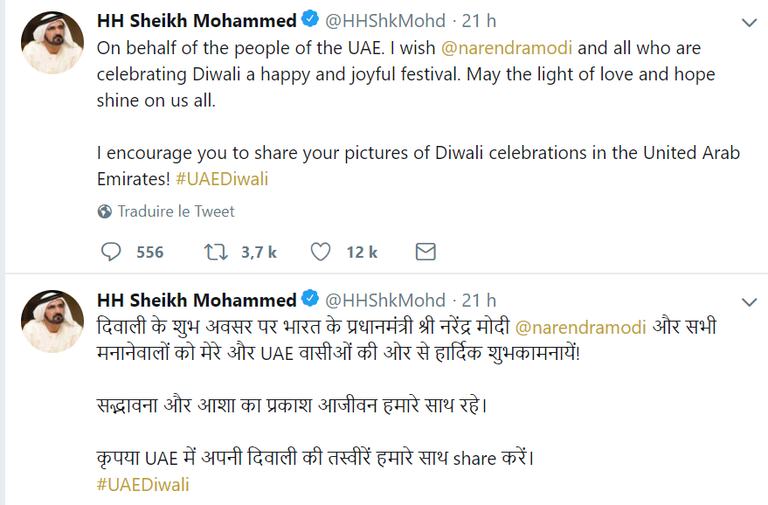Open first tweet's more options chevron
The width and height of the screenshot is (768, 505).
748,22
